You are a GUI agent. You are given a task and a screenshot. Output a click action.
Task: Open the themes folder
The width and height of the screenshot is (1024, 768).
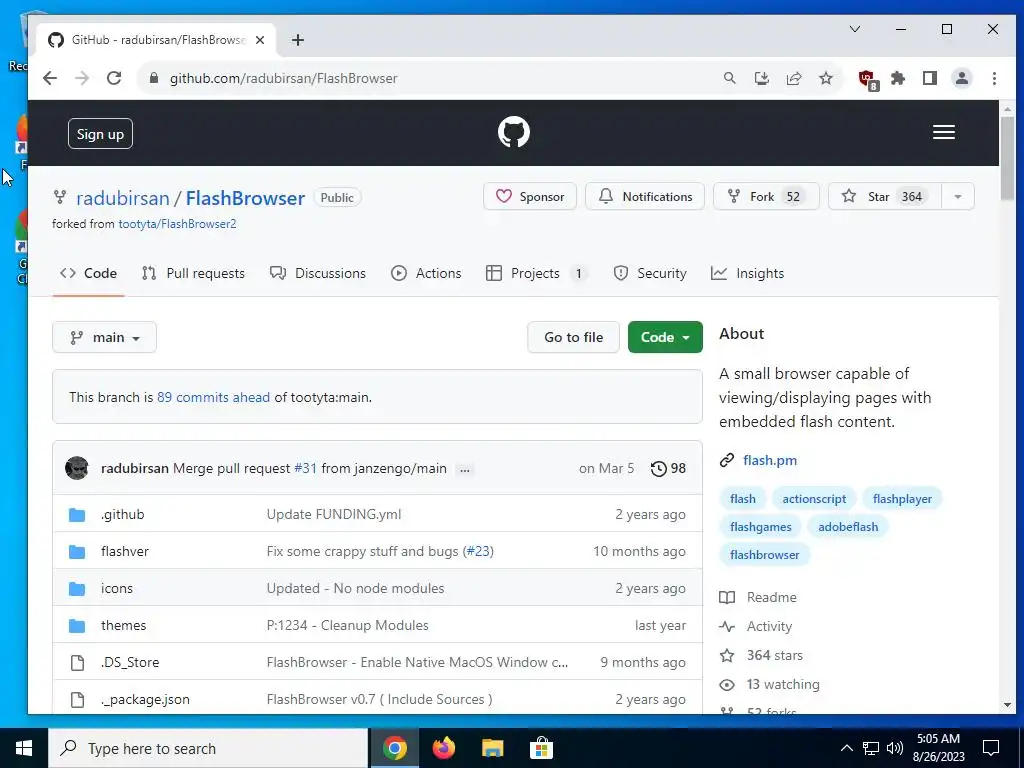tap(123, 626)
